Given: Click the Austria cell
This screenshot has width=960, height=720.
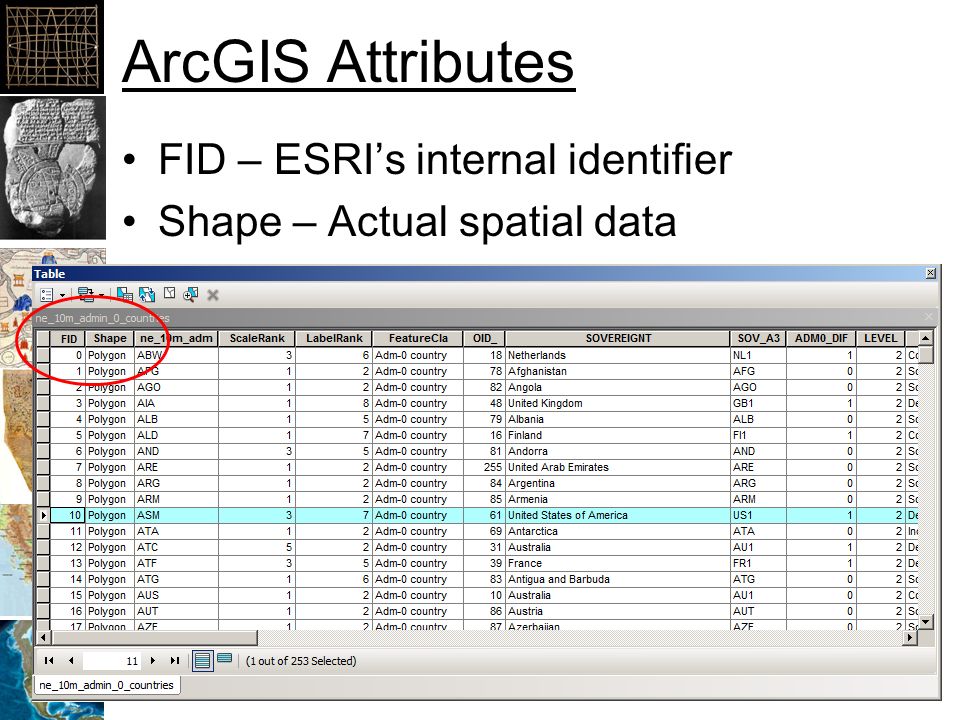Looking at the screenshot, I should coord(617,611).
